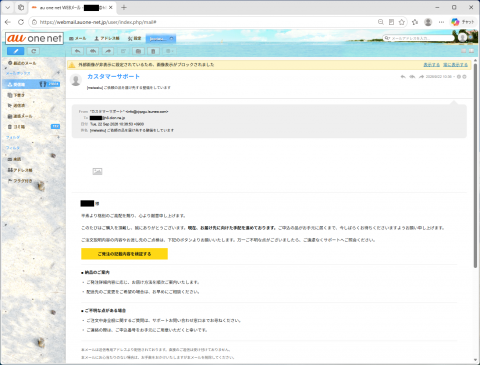Click the browser profile avatar icon

[x=428, y=22]
